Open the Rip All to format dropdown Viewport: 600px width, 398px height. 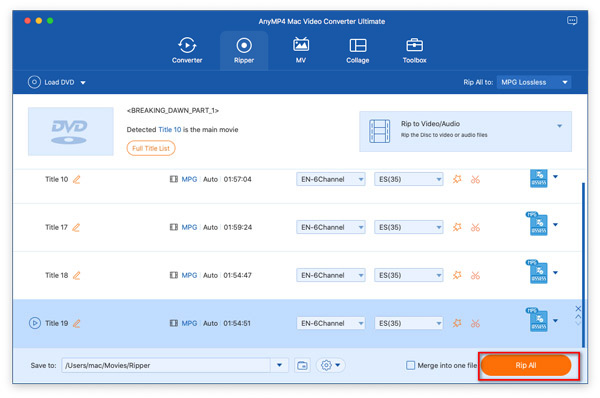pos(534,82)
